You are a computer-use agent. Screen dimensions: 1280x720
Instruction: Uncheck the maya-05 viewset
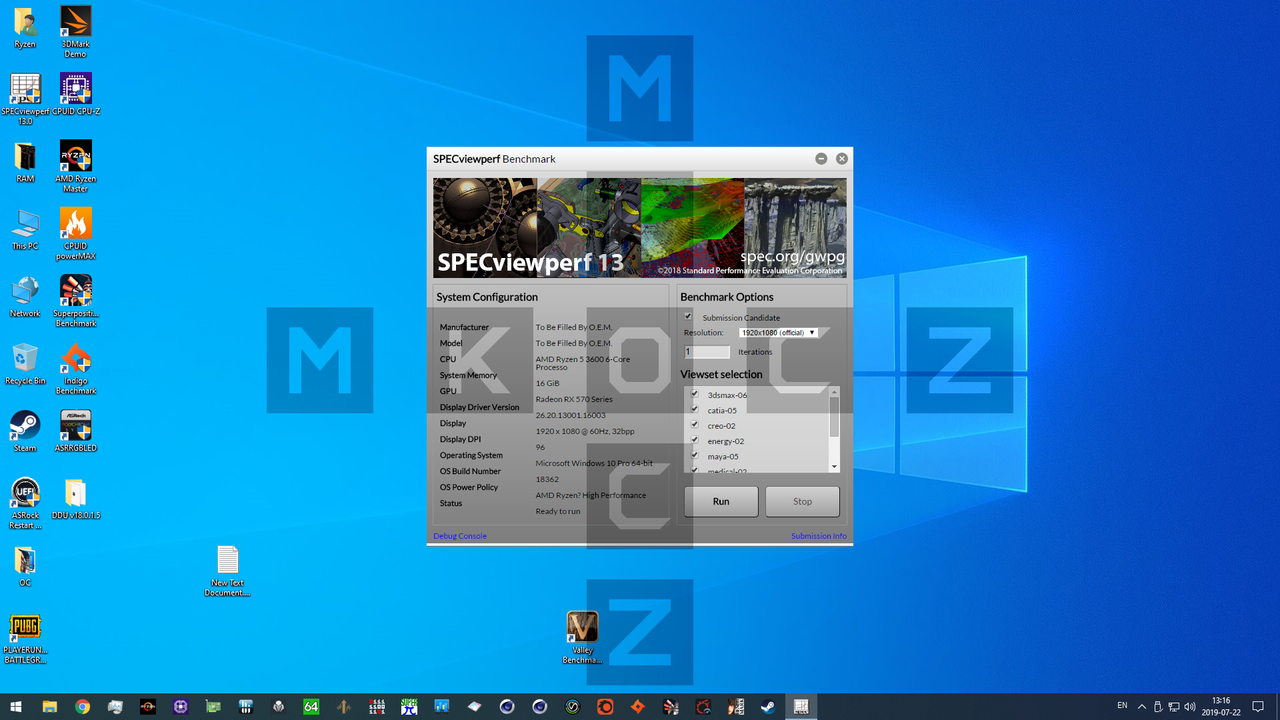(694, 455)
